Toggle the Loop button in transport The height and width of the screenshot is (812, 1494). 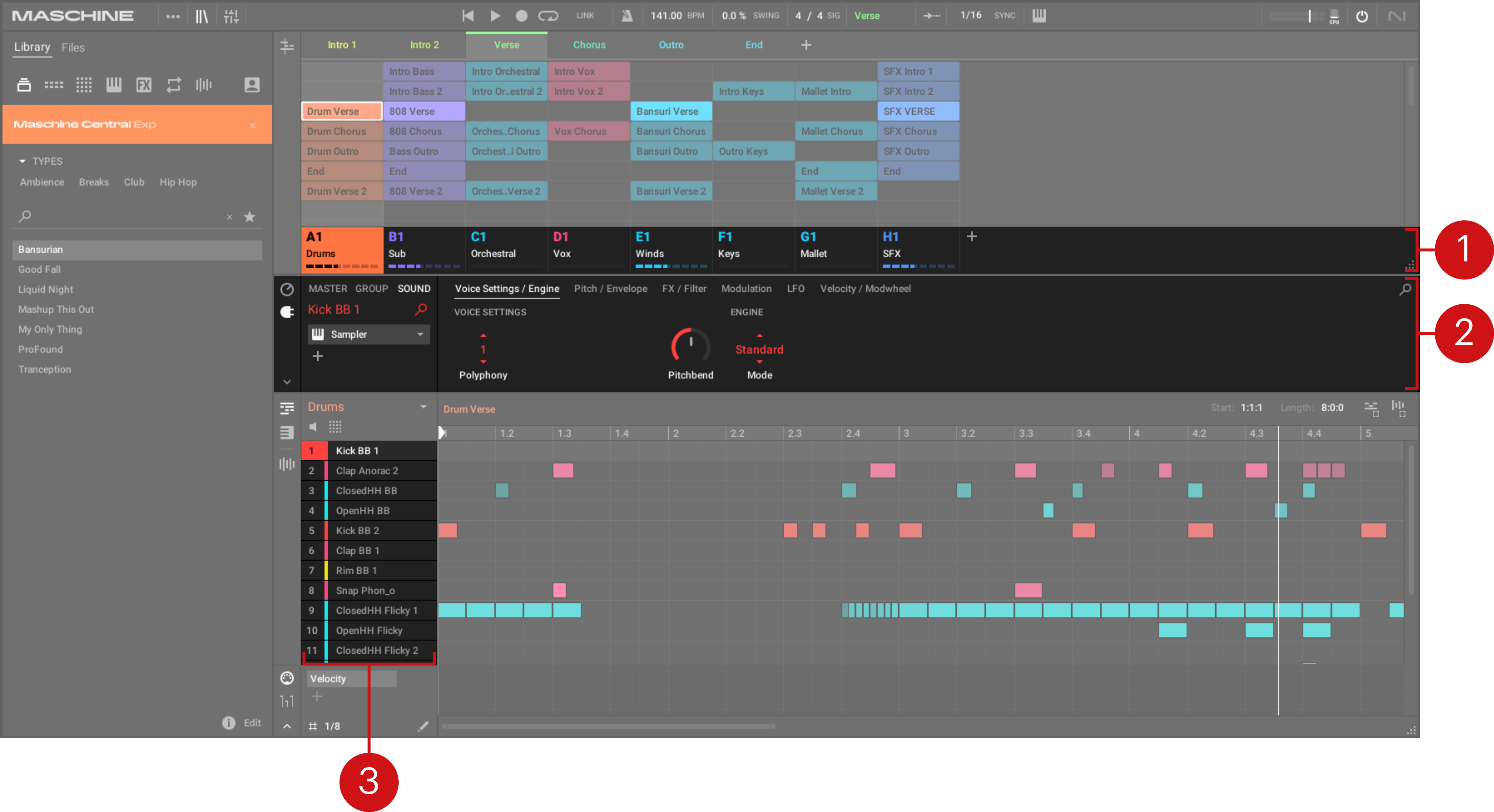coord(547,16)
